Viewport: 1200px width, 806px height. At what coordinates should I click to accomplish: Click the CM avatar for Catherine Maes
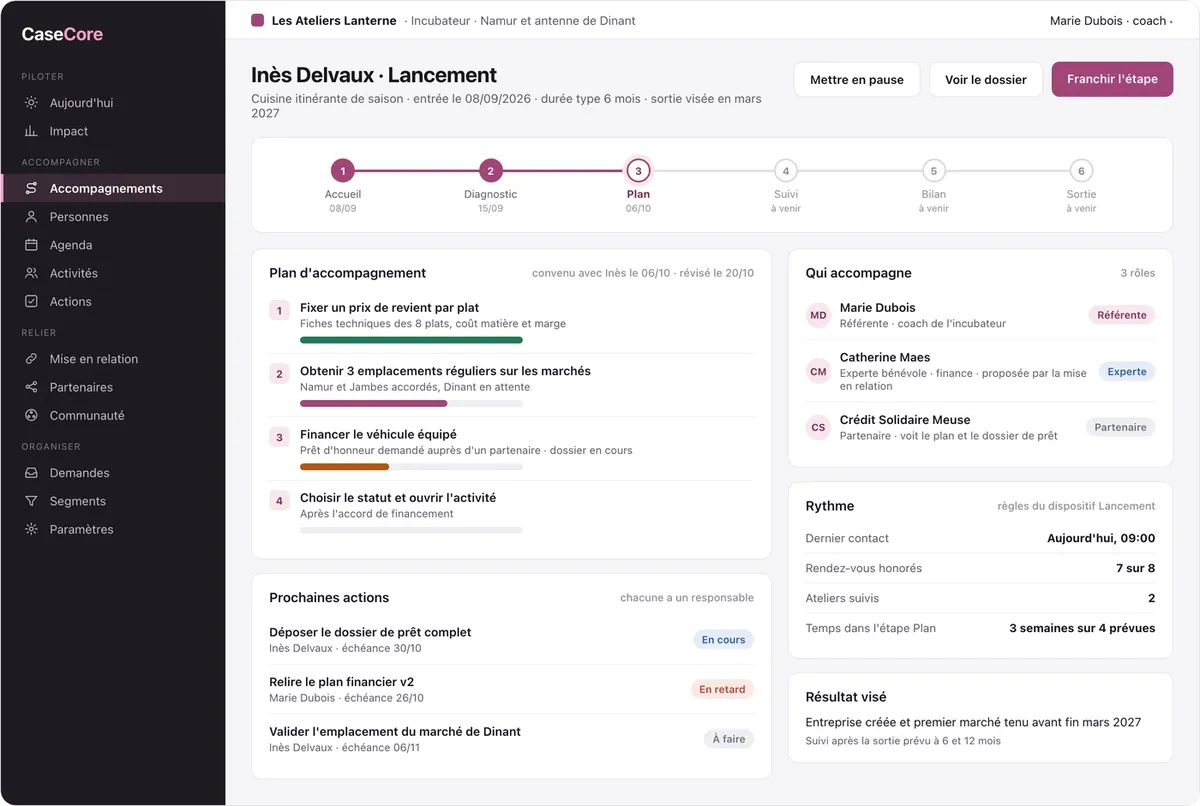pos(818,371)
